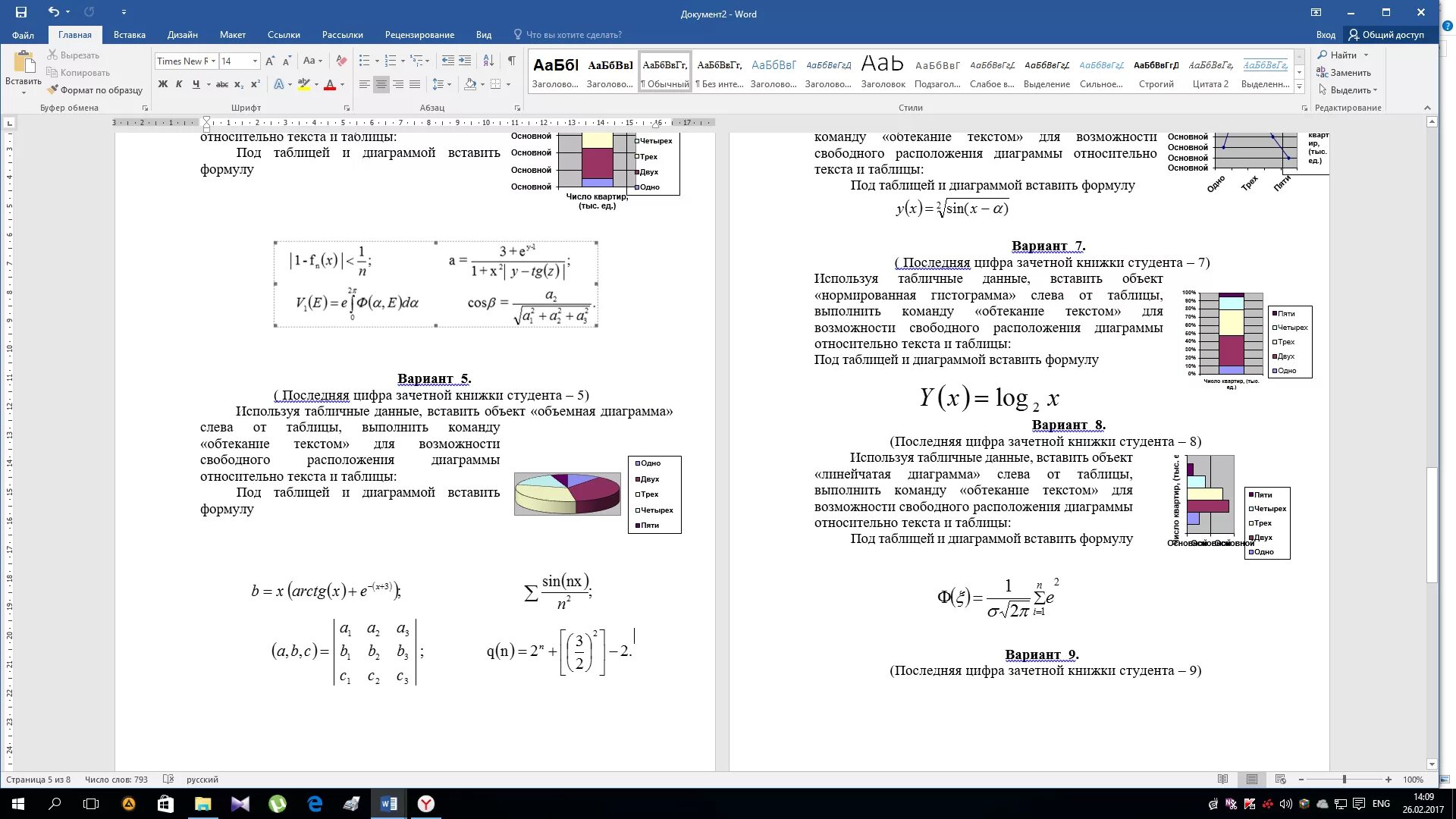Toggle strikethrough text formatting
1456x819 pixels.
pos(221,84)
